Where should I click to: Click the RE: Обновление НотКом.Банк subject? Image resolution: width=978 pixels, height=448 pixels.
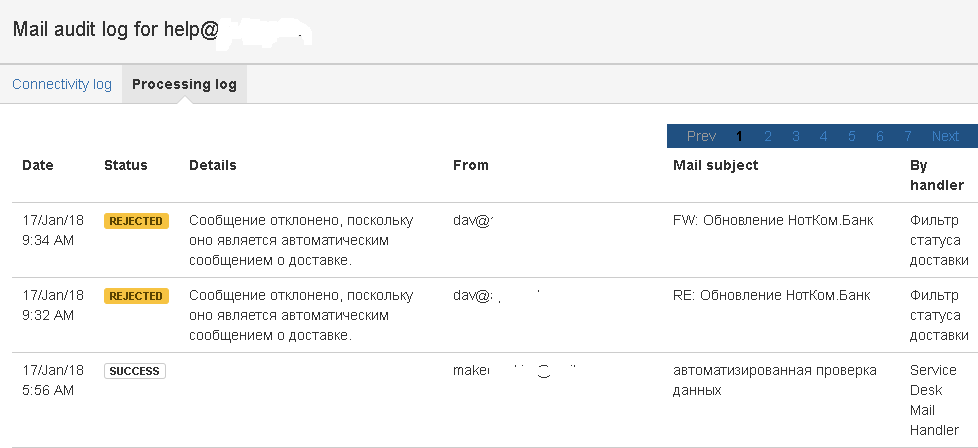pos(772,295)
